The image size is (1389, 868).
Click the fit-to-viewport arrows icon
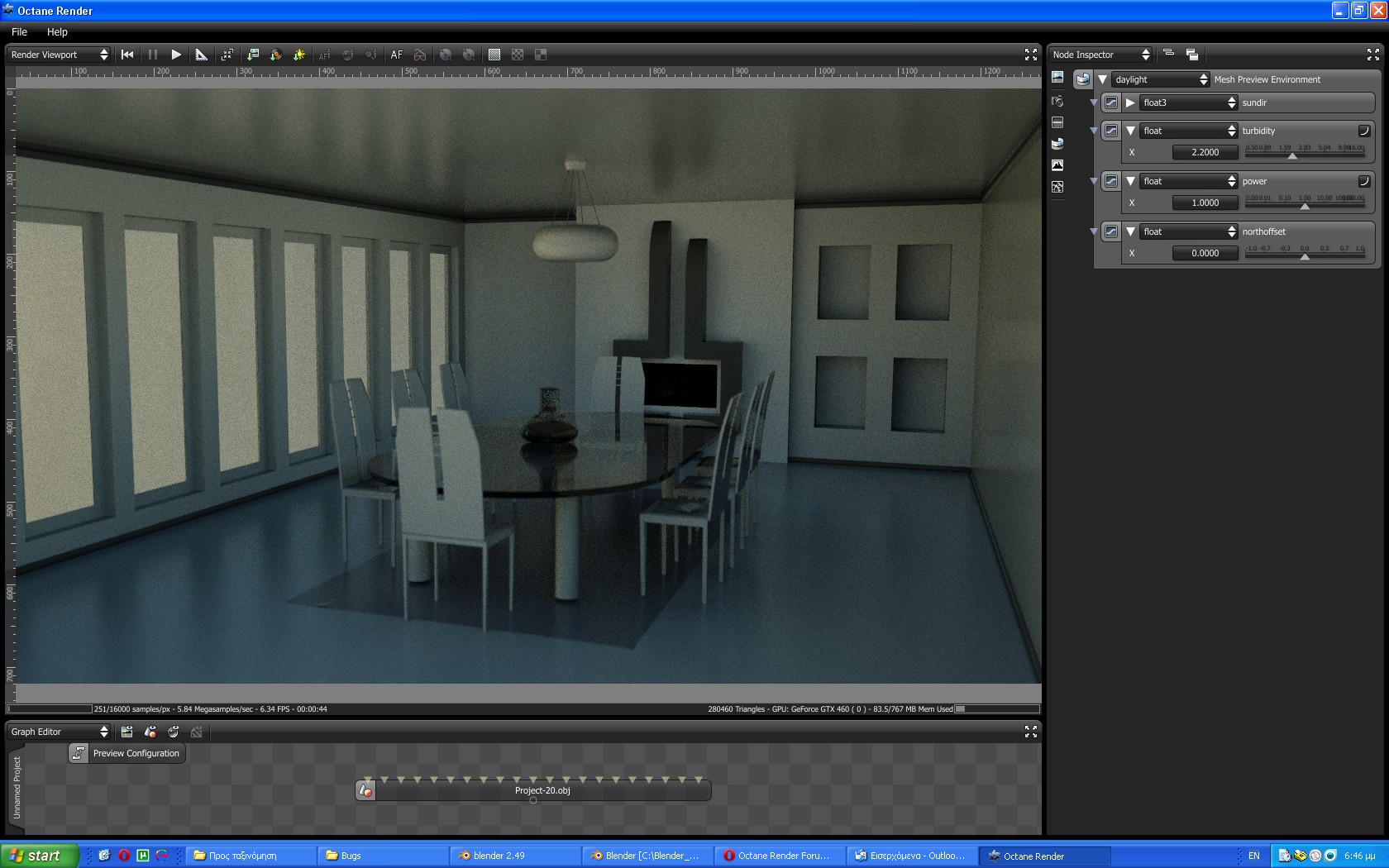pyautogui.click(x=227, y=55)
